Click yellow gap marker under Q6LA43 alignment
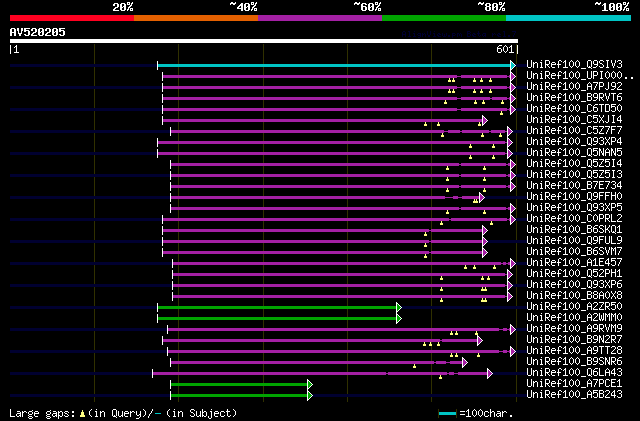The image size is (640, 421). 440,377
